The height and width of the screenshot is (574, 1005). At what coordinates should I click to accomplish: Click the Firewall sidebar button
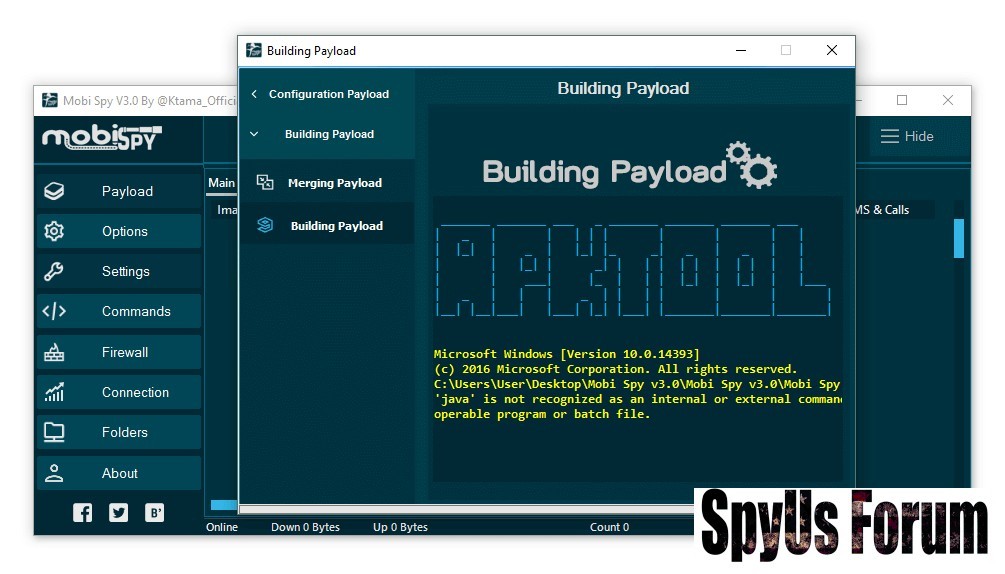pos(124,352)
